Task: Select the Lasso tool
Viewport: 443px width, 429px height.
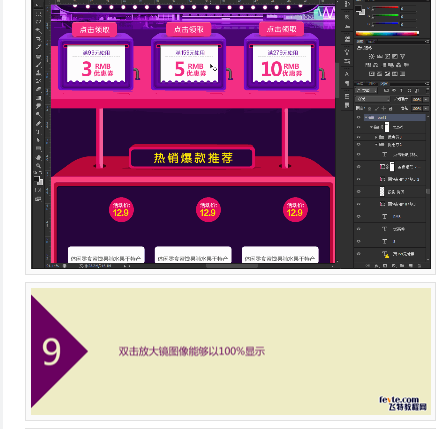Action: point(39,22)
